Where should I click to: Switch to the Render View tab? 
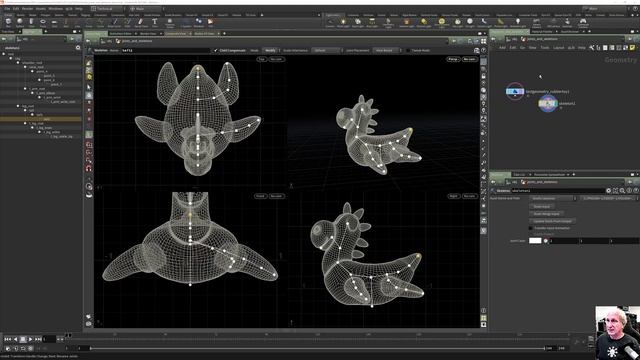point(148,33)
